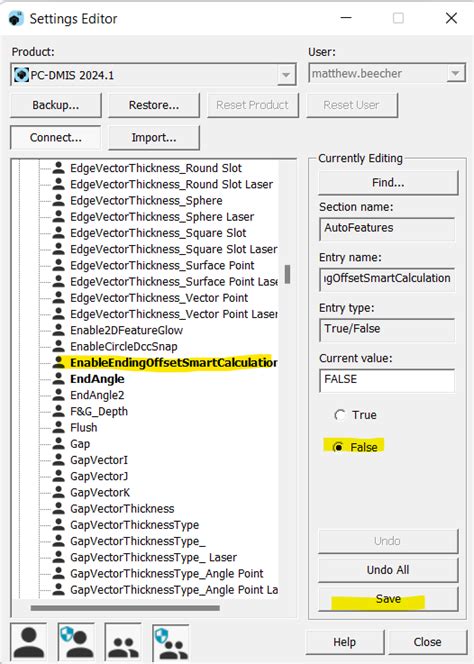The height and width of the screenshot is (664, 474).
Task: Click the Undo All button
Action: (x=388, y=570)
